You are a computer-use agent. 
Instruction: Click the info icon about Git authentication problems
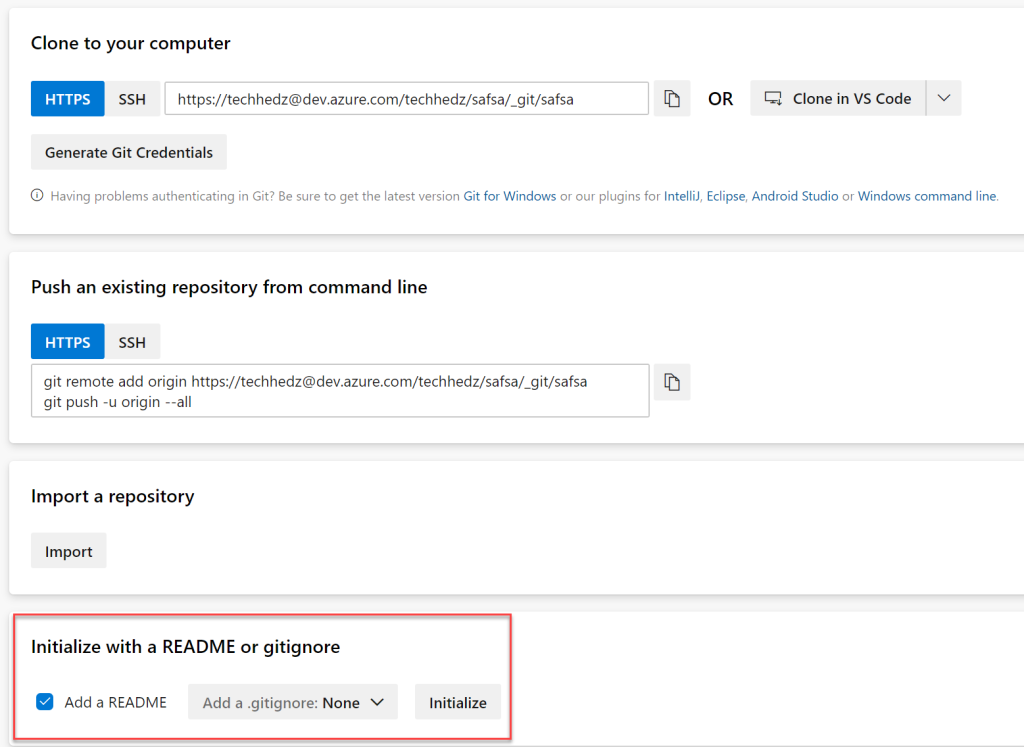click(37, 196)
